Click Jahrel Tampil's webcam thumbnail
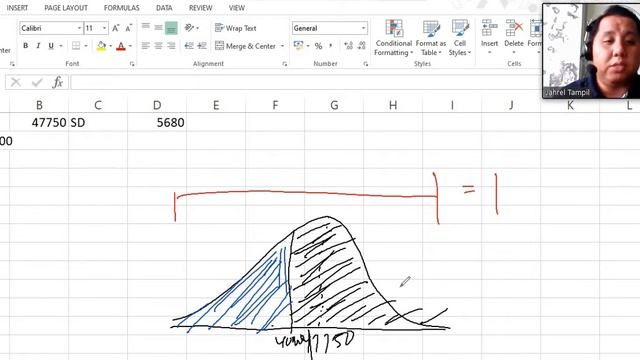640x360 pixels. pos(591,51)
